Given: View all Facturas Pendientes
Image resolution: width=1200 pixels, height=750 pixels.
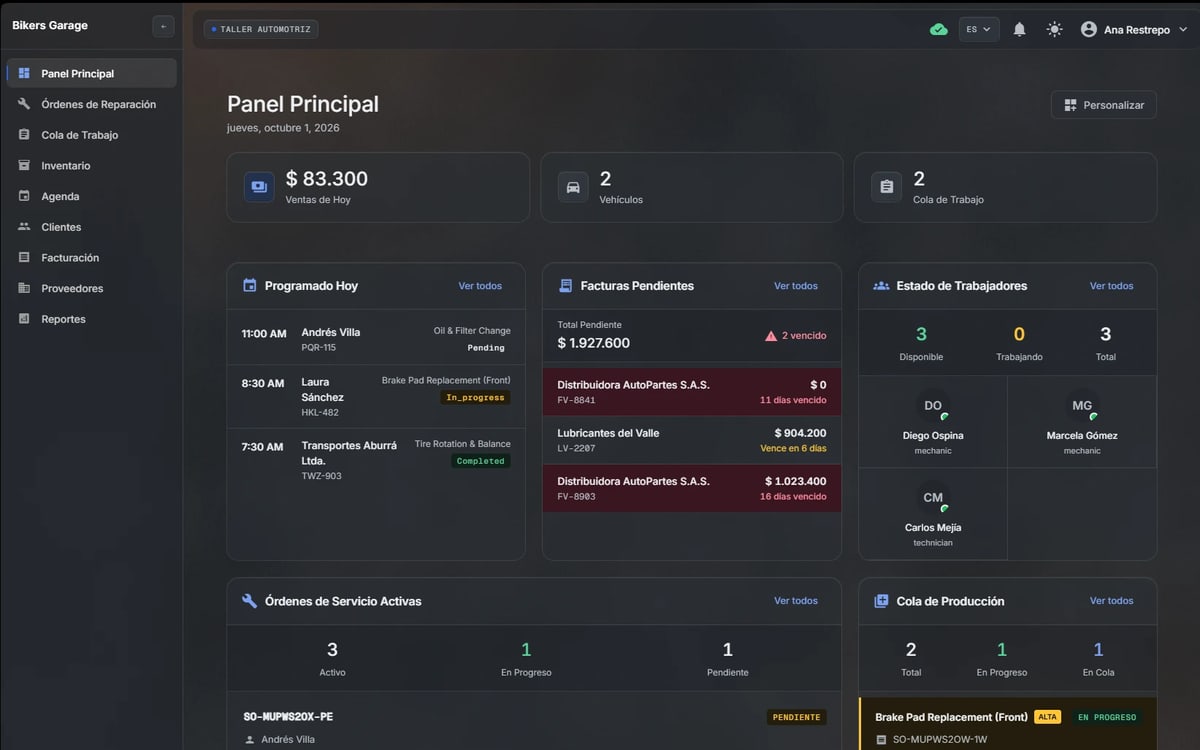Looking at the screenshot, I should [796, 286].
